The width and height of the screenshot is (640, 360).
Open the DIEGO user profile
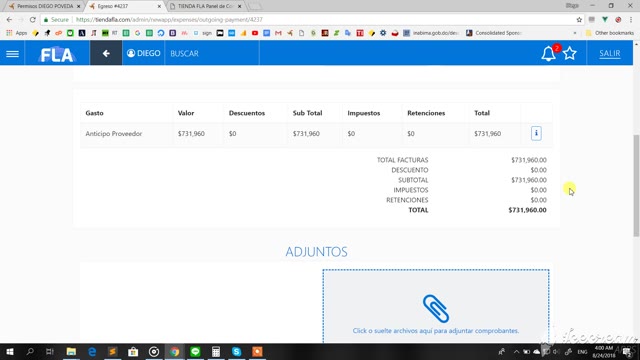[x=143, y=53]
